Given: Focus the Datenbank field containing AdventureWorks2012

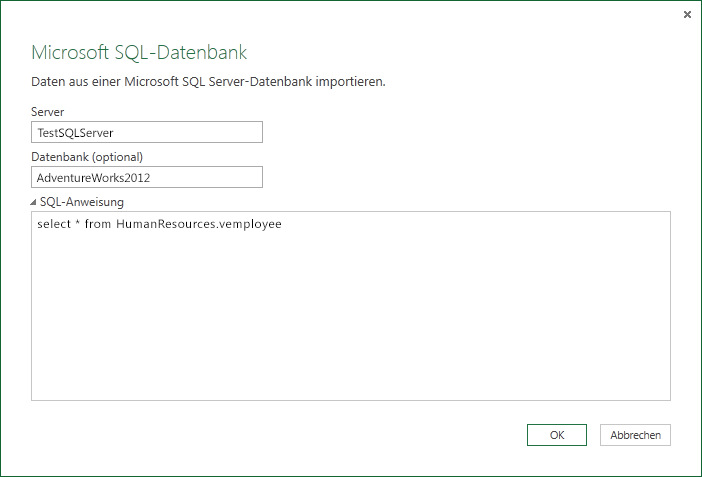Looking at the screenshot, I should [x=147, y=177].
